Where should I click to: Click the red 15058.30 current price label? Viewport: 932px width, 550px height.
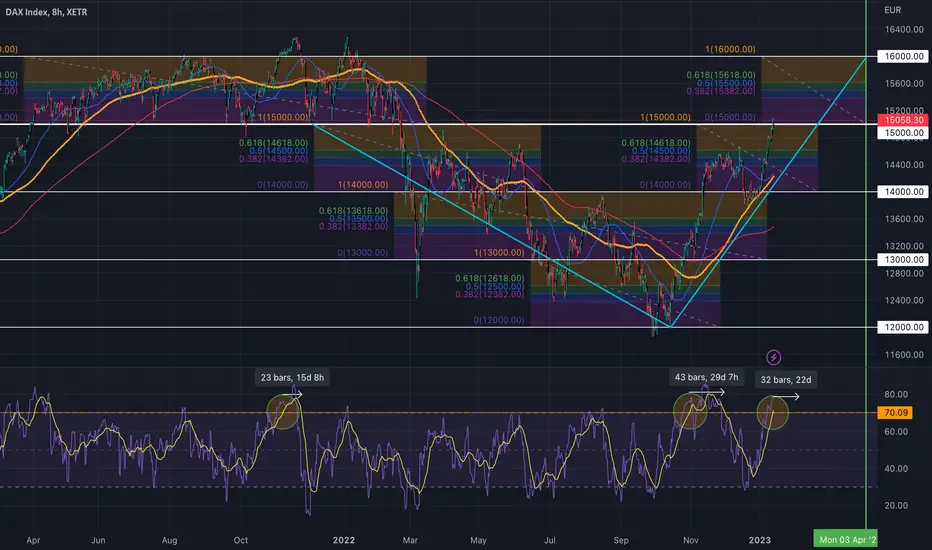[902, 120]
